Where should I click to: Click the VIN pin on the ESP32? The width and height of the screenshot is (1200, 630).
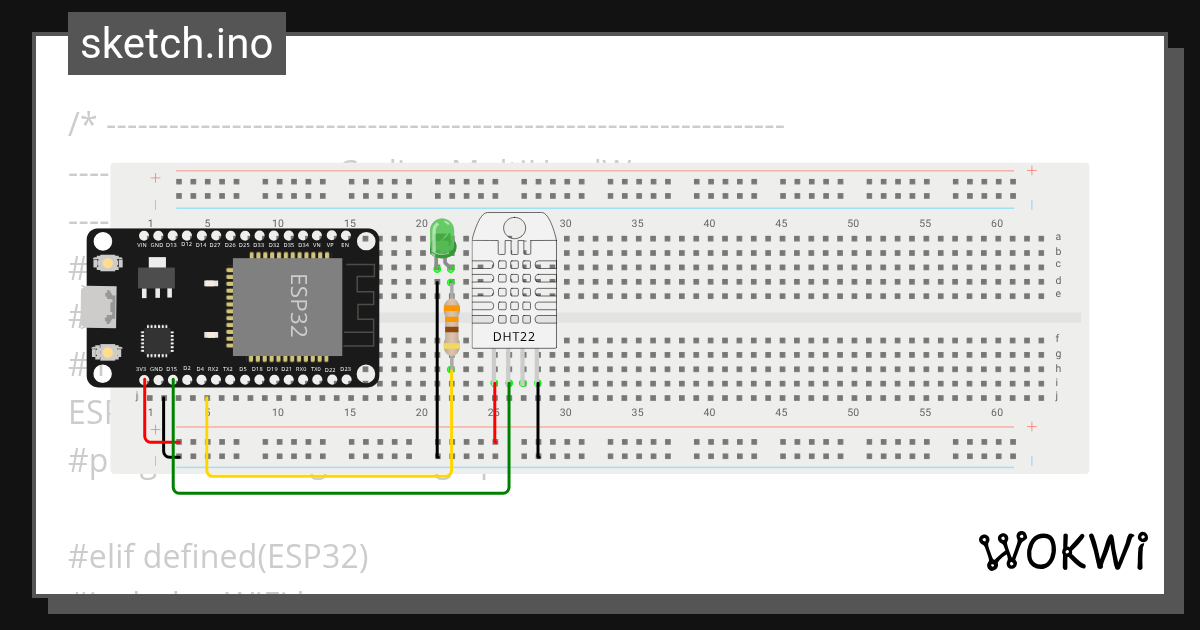[x=141, y=236]
